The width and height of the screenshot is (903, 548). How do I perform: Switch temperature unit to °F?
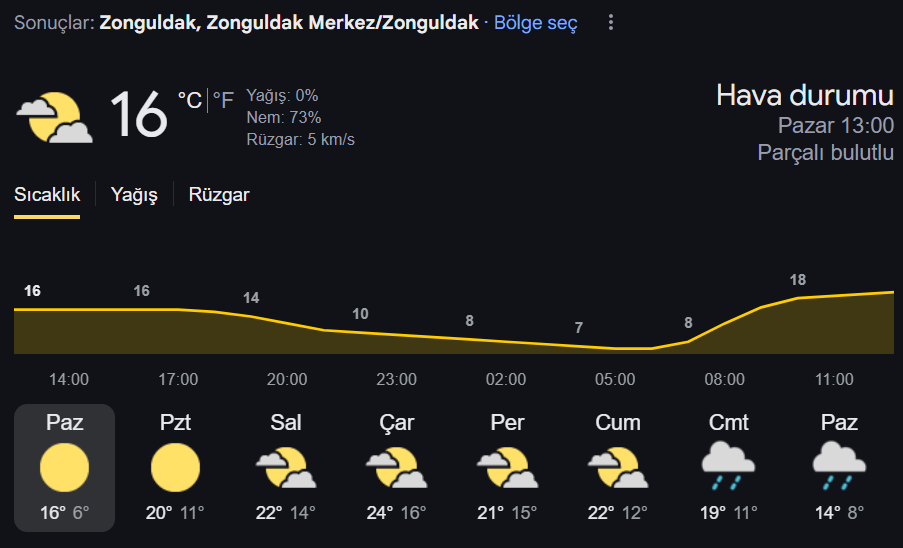coord(223,100)
